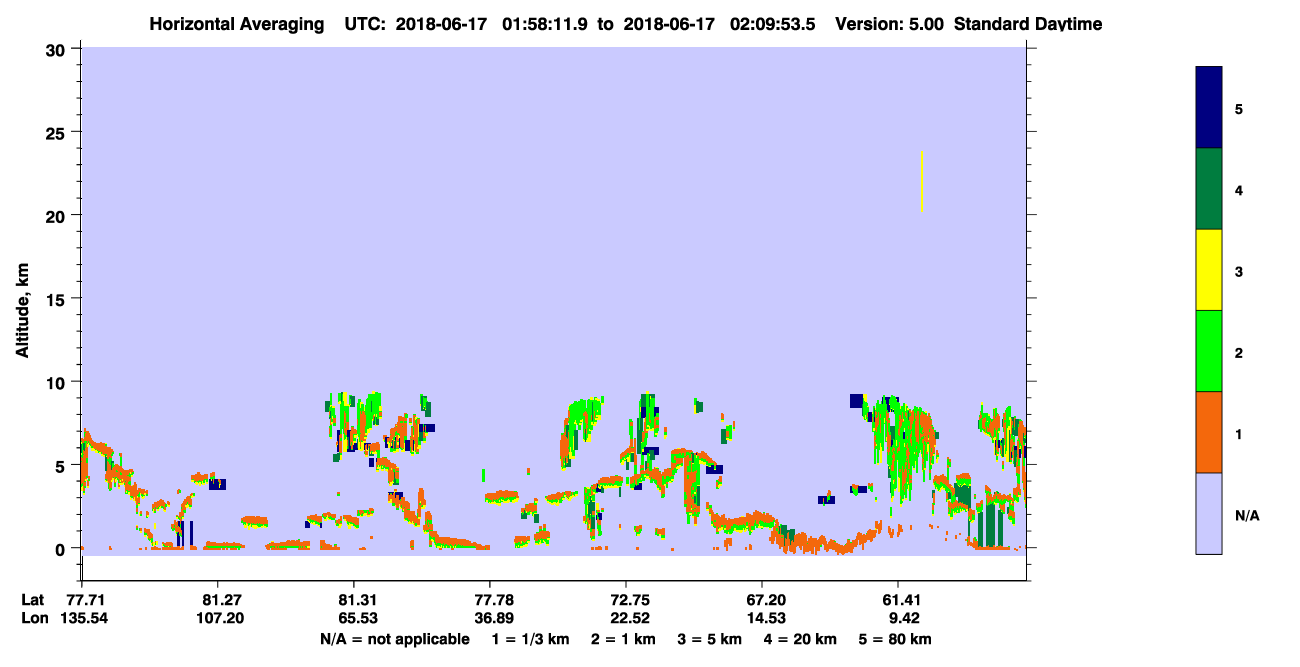Click the latitude value 77.78
Screen dimensions: 1300x667
click(489, 599)
